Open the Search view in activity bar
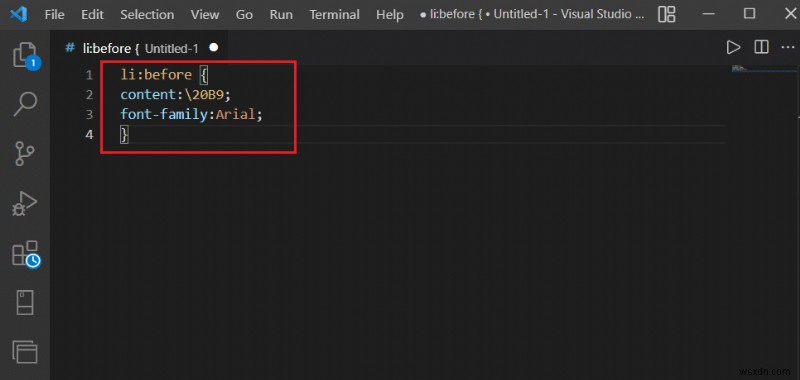The image size is (800, 380). [x=25, y=104]
